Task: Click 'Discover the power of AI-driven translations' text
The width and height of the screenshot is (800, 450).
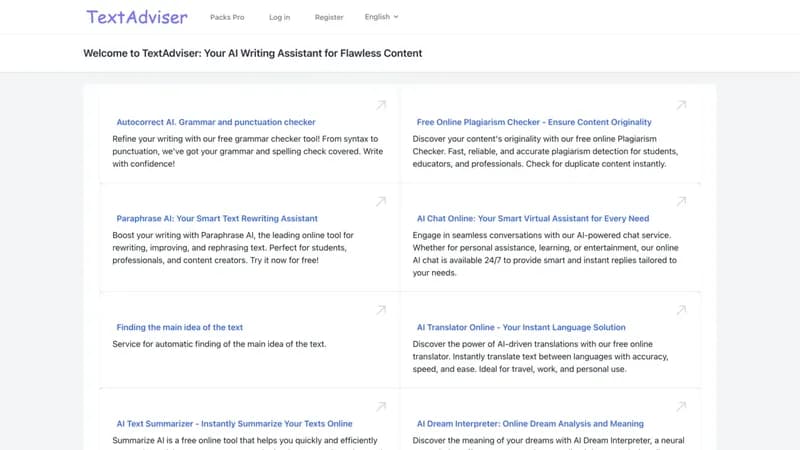Action: (540, 356)
